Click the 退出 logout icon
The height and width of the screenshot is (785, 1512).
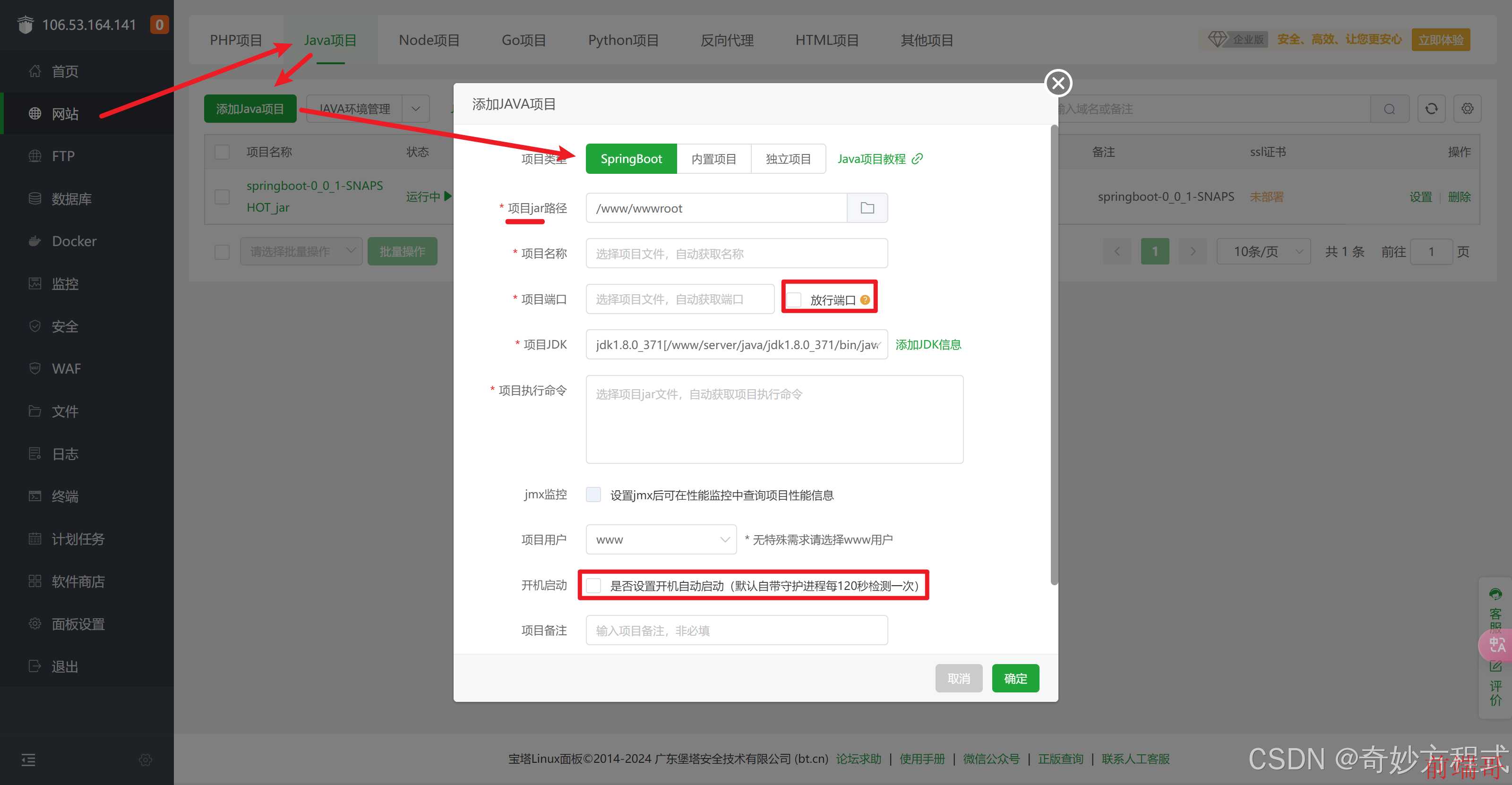coord(34,666)
